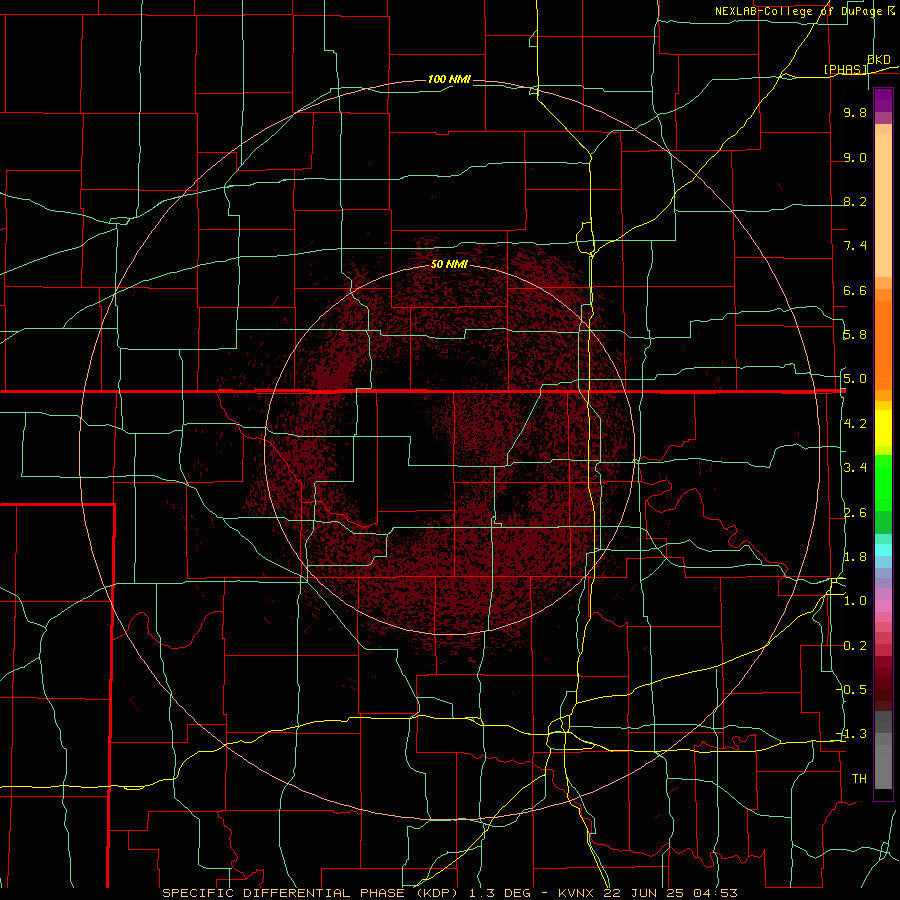The image size is (900, 900).
Task: Pick the cyan swatch on legend
Action: tap(883, 550)
